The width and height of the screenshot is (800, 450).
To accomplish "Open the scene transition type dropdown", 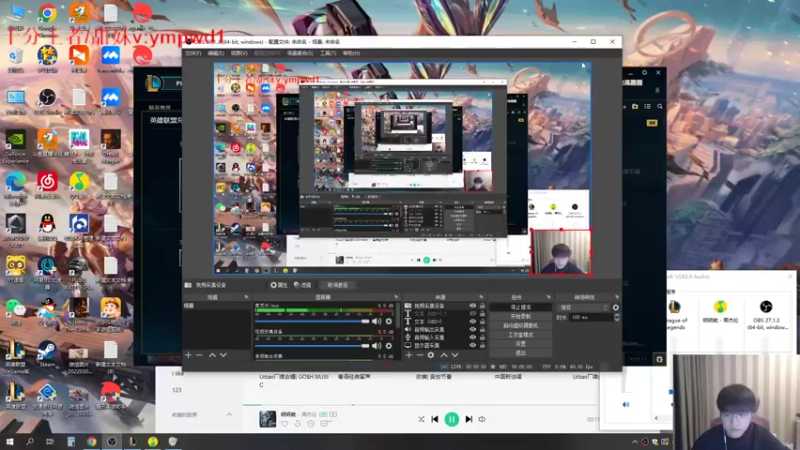I will [584, 308].
